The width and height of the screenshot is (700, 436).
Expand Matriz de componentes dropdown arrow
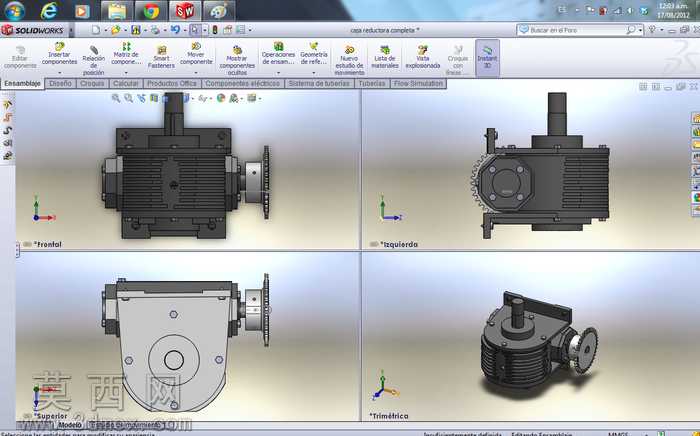(x=126, y=72)
